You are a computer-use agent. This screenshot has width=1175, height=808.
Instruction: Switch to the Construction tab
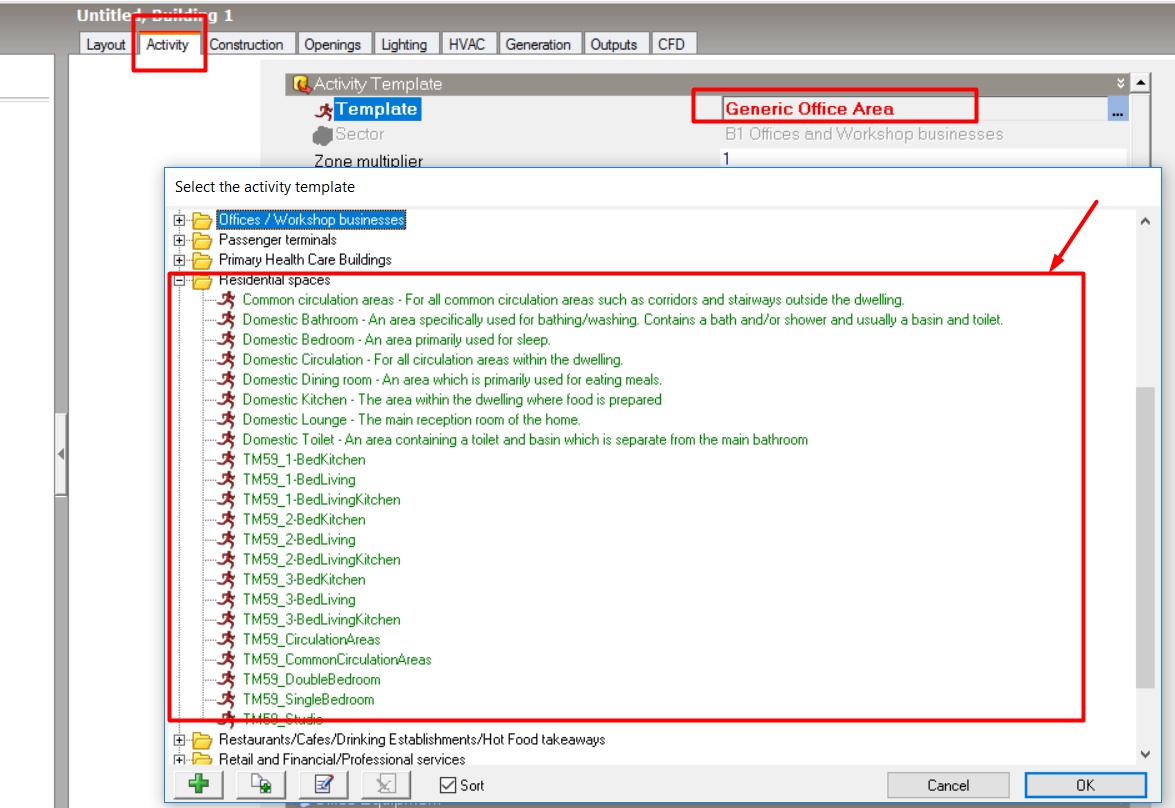(x=246, y=44)
